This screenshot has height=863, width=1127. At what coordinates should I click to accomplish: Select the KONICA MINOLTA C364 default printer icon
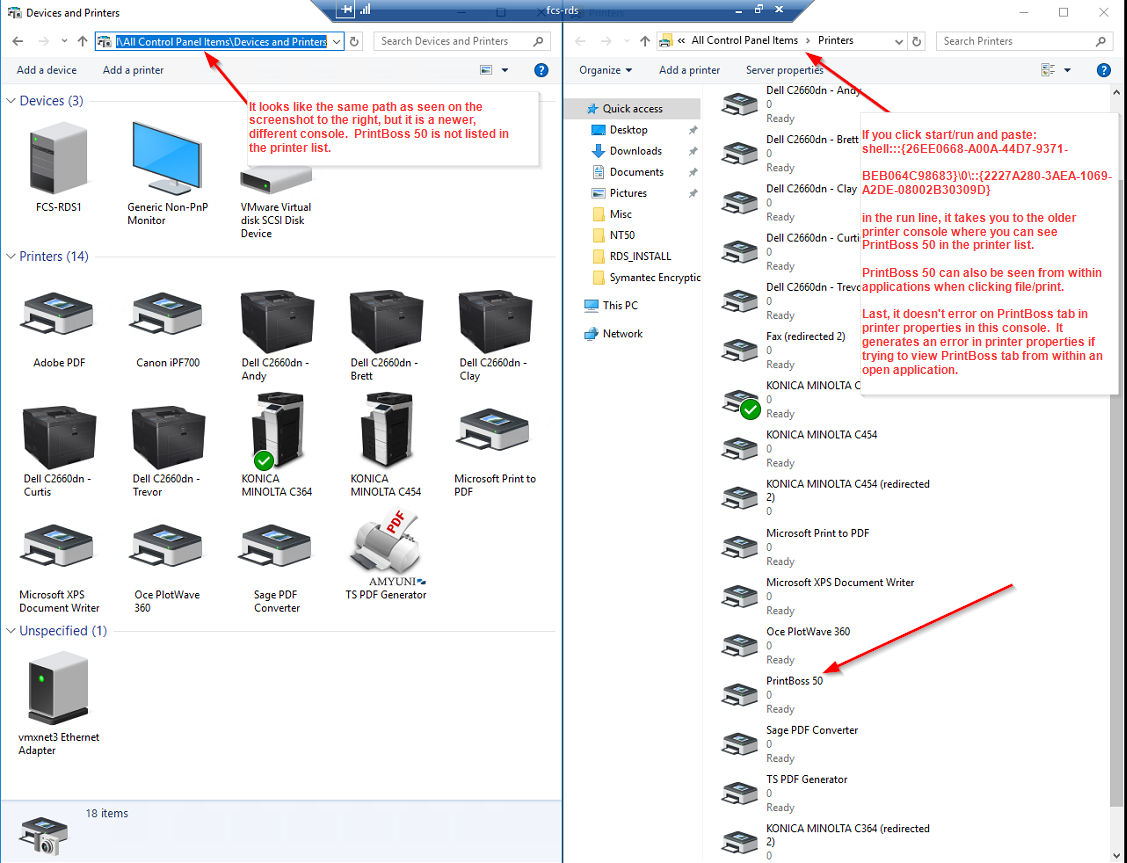click(277, 431)
